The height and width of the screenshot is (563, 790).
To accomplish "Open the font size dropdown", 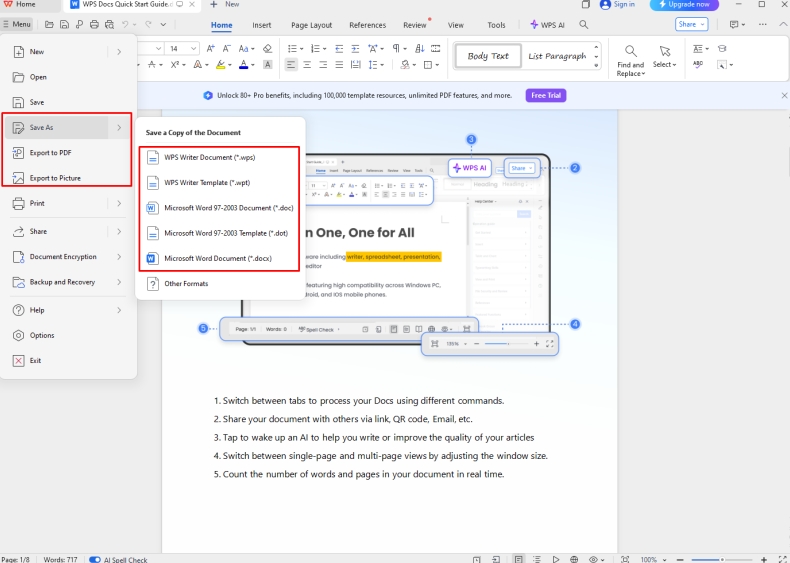I will click(x=194, y=48).
